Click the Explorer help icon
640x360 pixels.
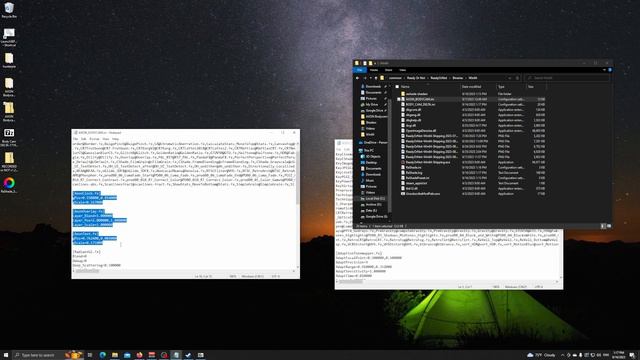coord(610,70)
